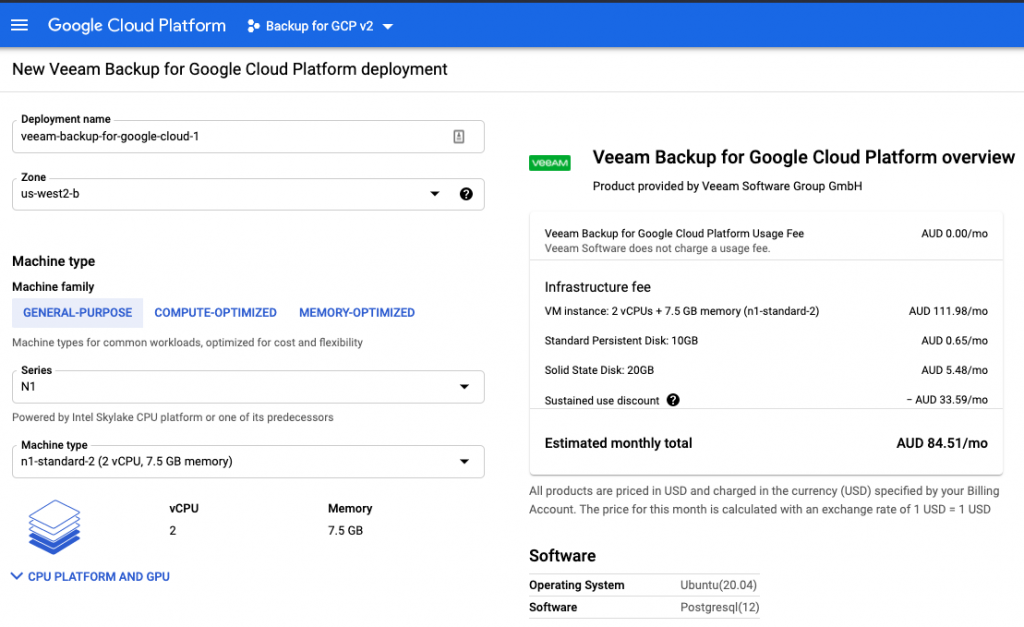
Task: Select the MEMORY-OPTIMIZED machine family tab
Action: coord(357,313)
